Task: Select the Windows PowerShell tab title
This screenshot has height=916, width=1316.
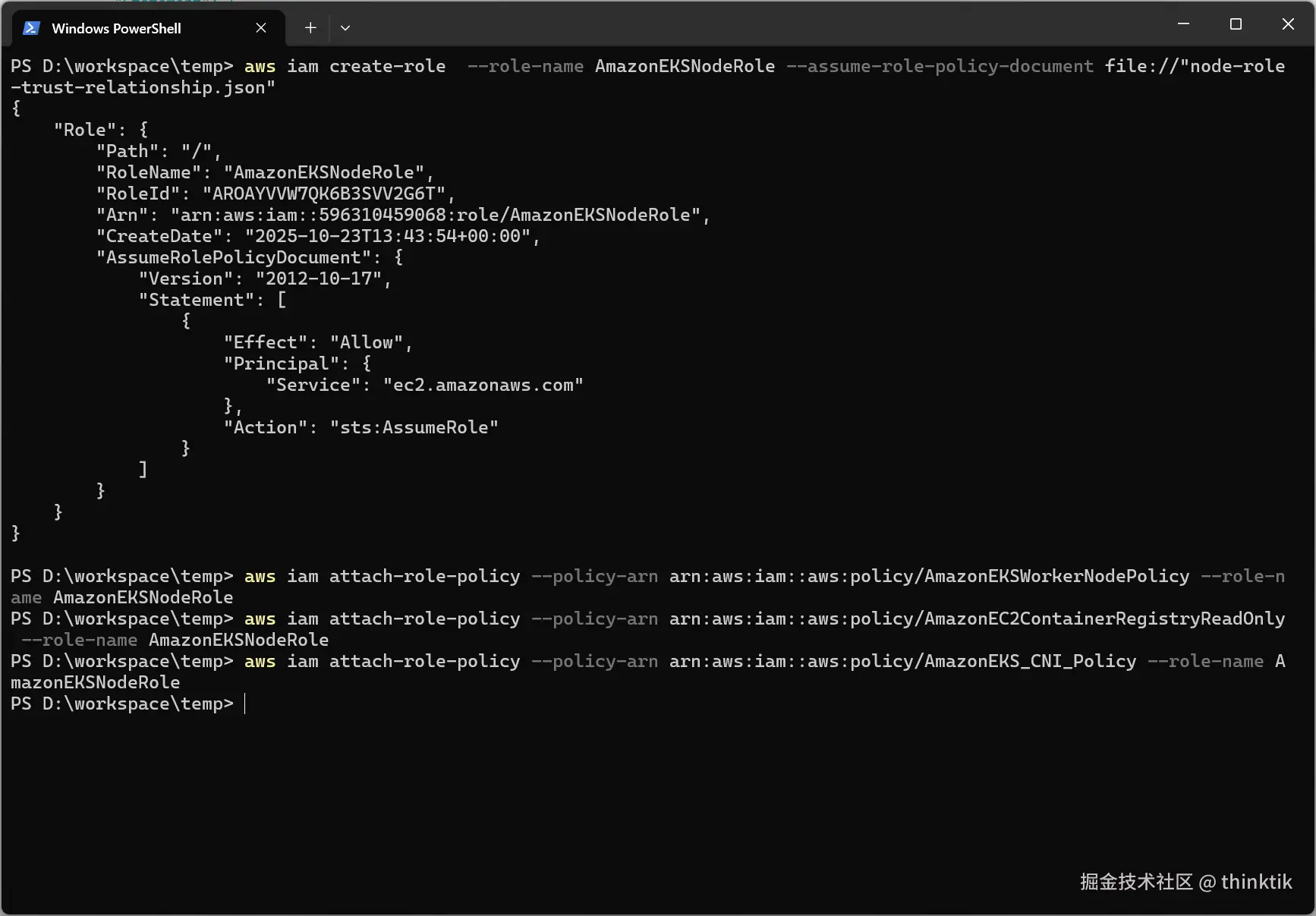Action: pyautogui.click(x=116, y=28)
